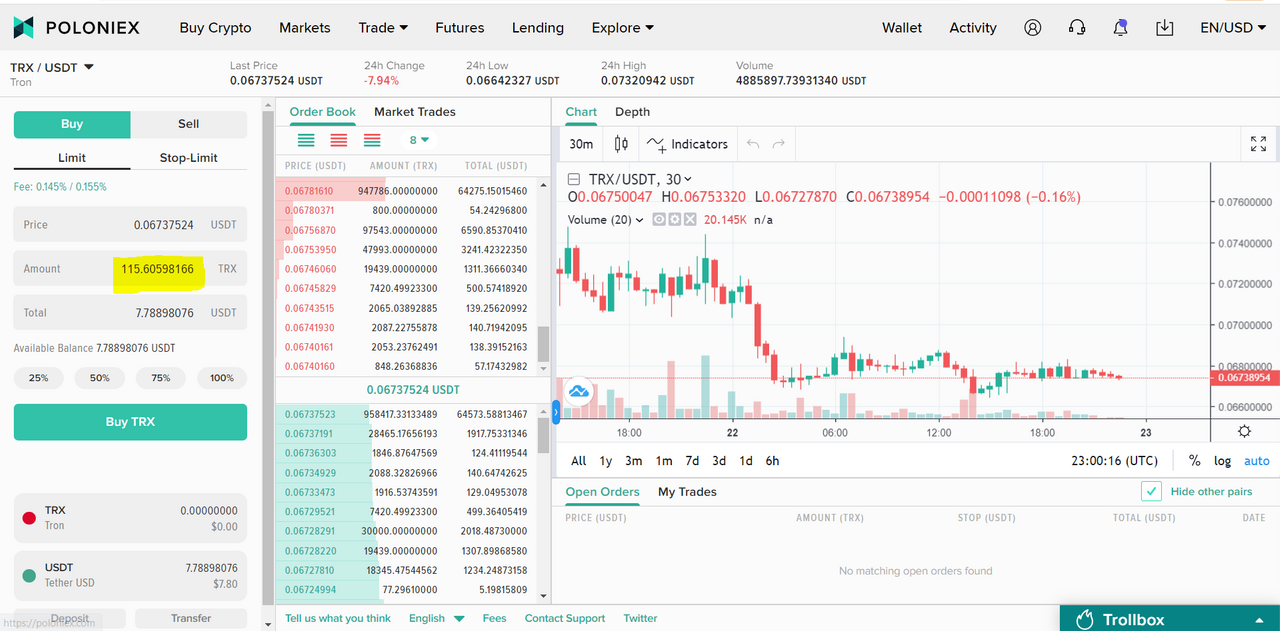Open the English language dropdown in footer
The width and height of the screenshot is (1280, 631).
click(436, 618)
